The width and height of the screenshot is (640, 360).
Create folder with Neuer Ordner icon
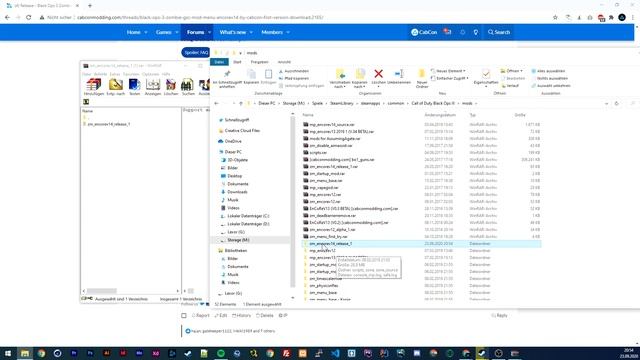[x=422, y=78]
